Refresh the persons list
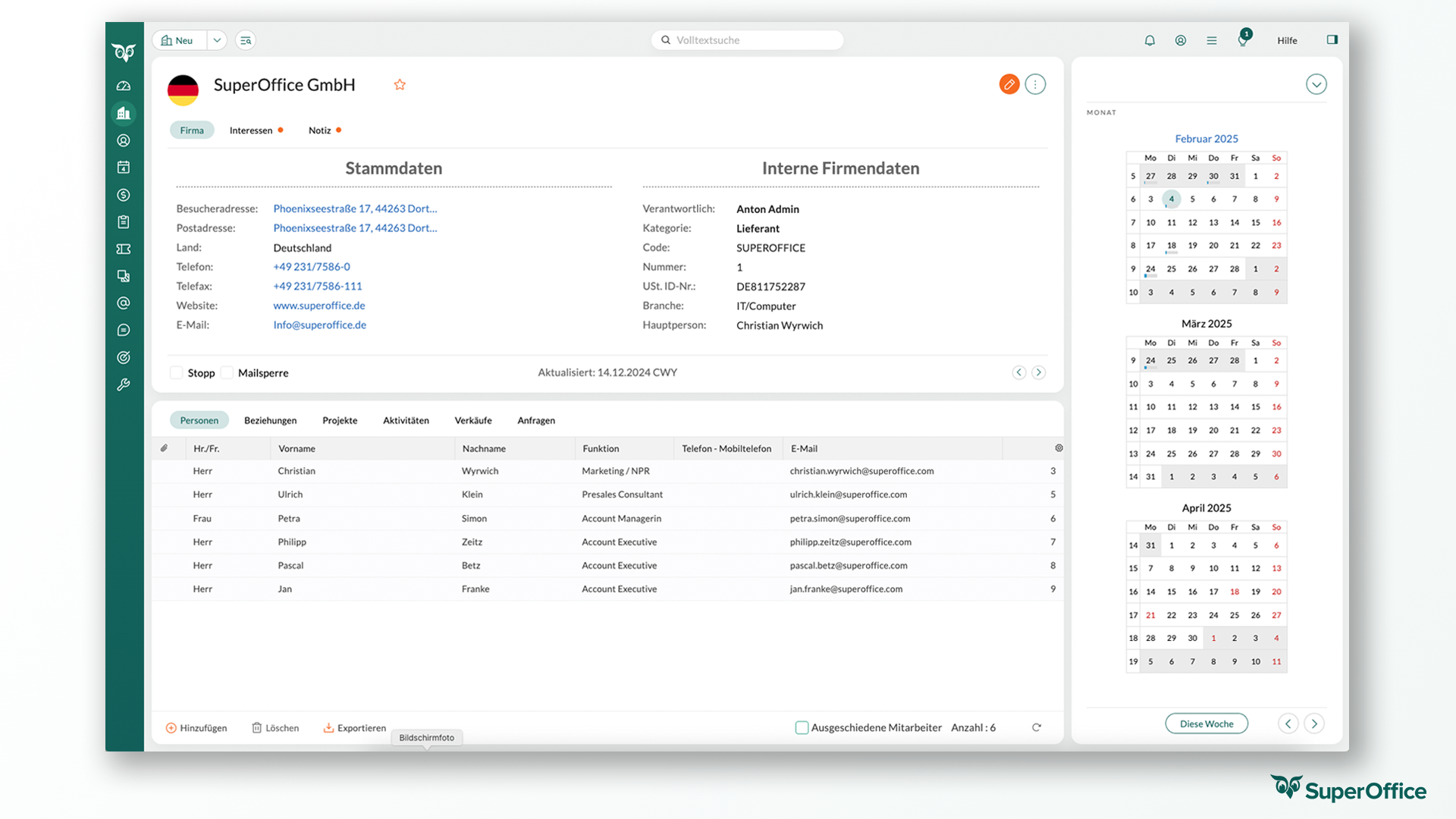 click(1037, 727)
